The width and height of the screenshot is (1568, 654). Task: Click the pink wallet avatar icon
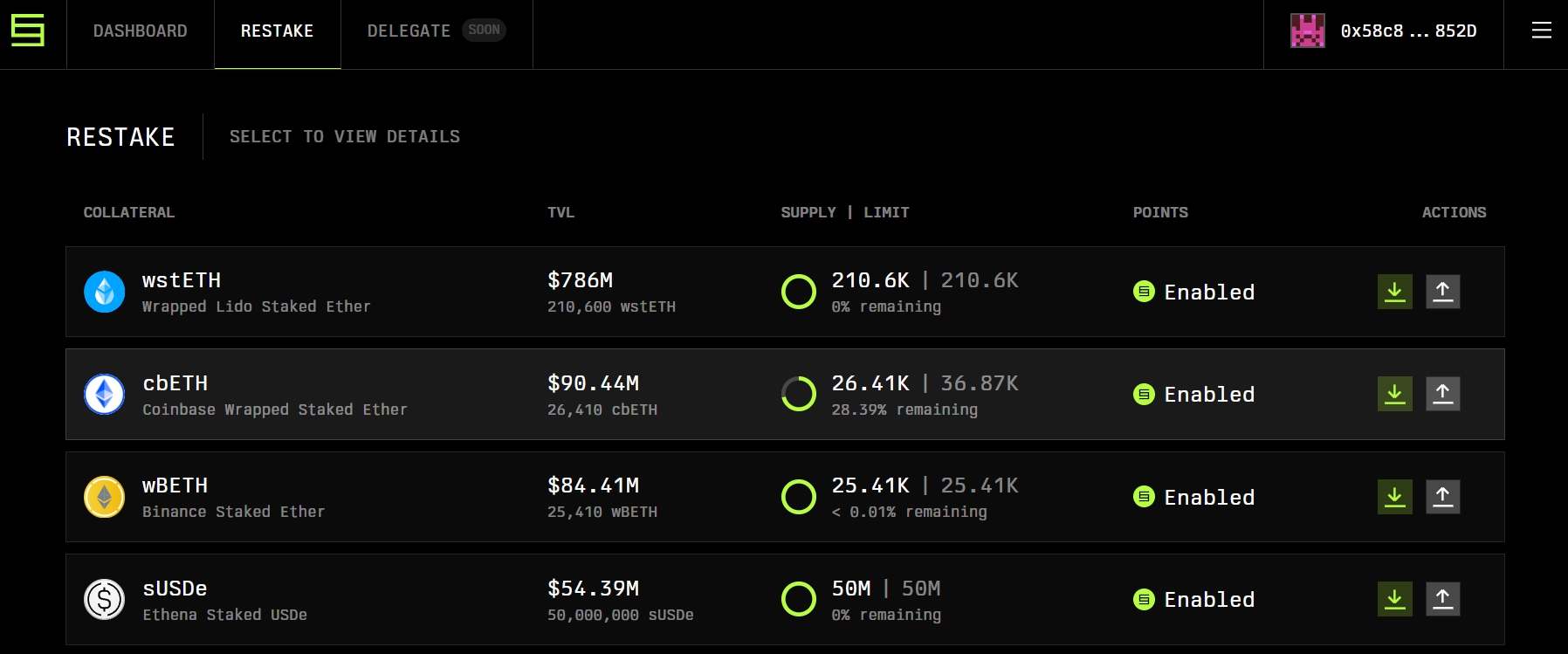(x=1307, y=31)
